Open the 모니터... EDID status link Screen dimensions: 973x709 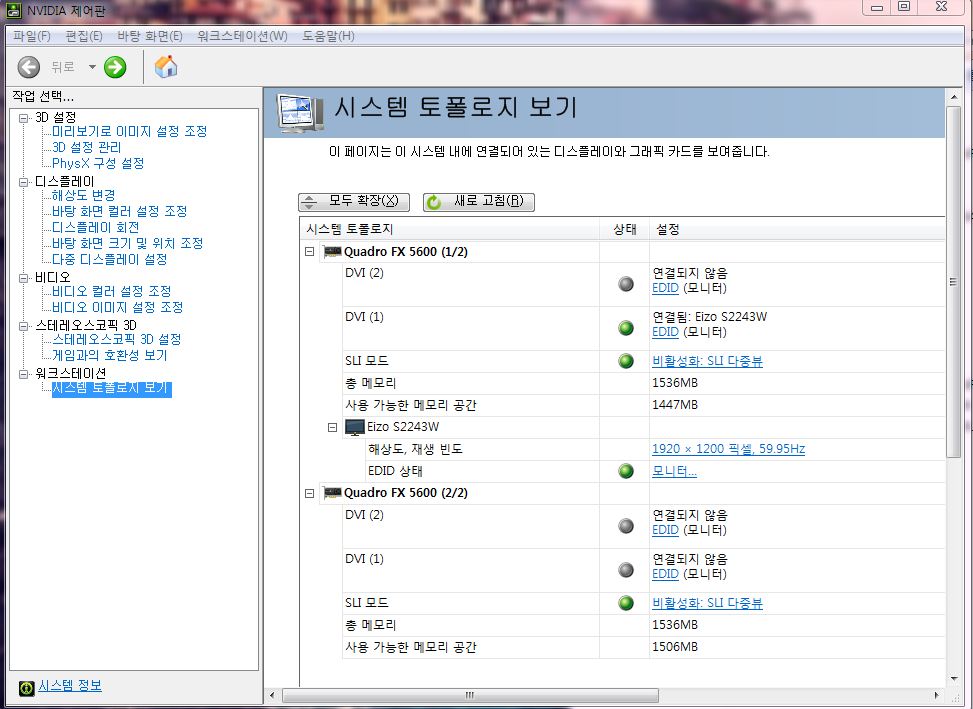click(675, 471)
